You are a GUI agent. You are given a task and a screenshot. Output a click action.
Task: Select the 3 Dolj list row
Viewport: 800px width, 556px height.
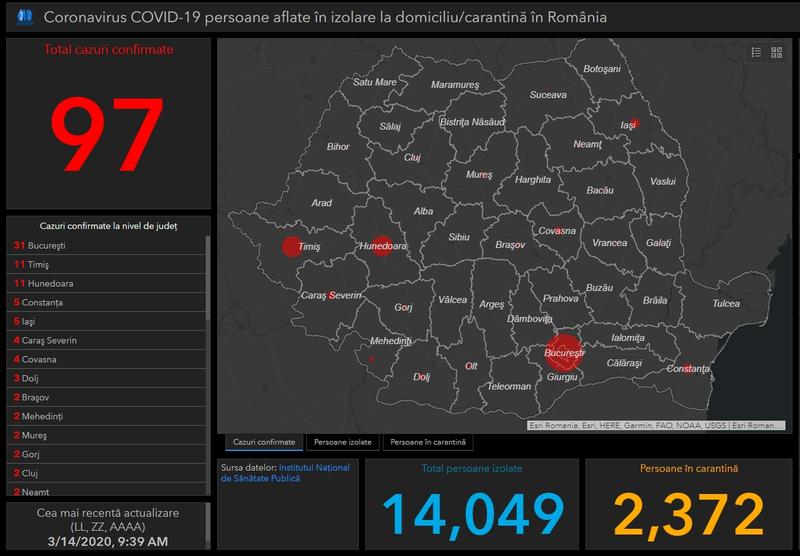tap(106, 378)
